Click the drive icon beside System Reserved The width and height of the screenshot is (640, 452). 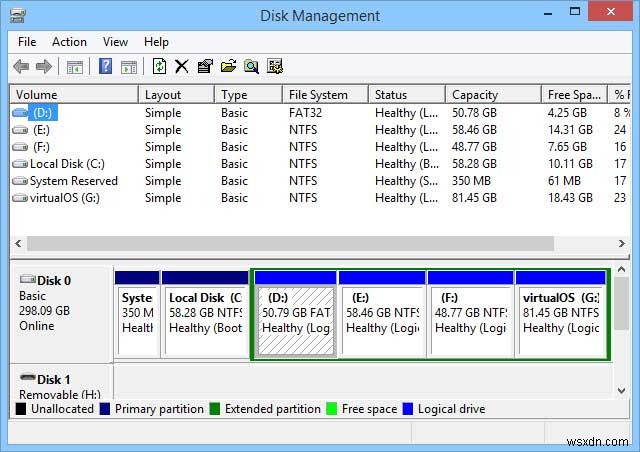coord(20,181)
